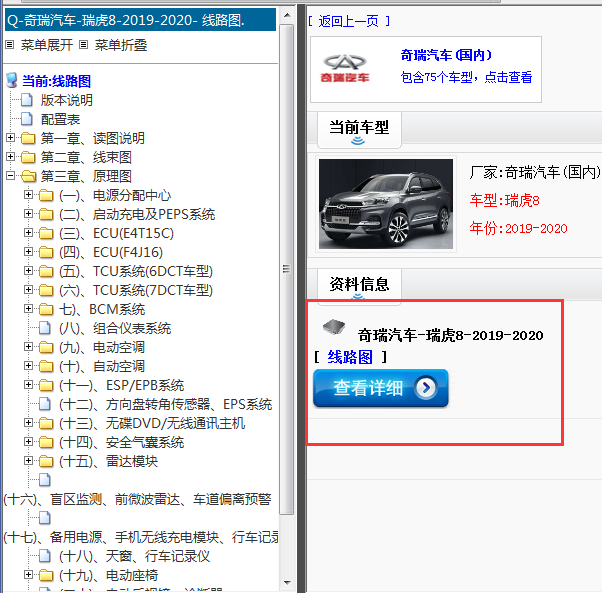Expand (十)、自动空调 node
The height and width of the screenshot is (593, 602).
[28, 365]
